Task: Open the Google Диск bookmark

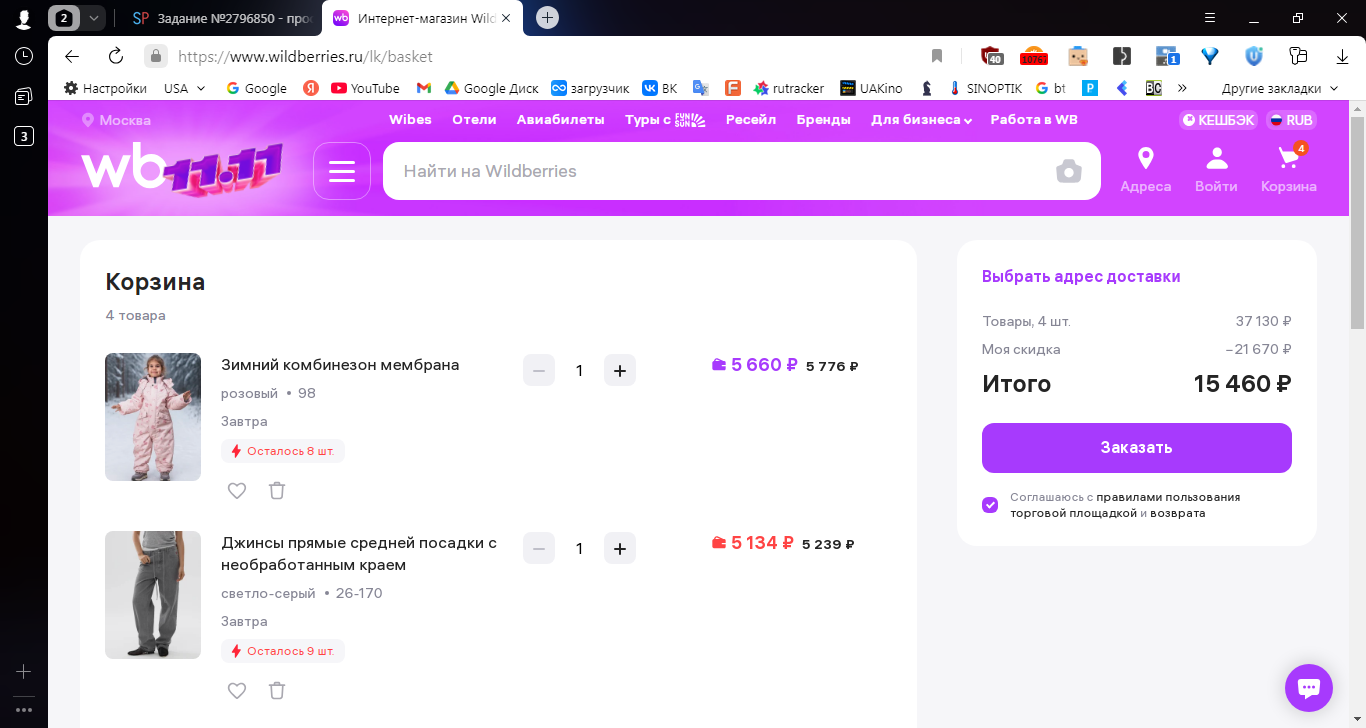Action: 492,88
